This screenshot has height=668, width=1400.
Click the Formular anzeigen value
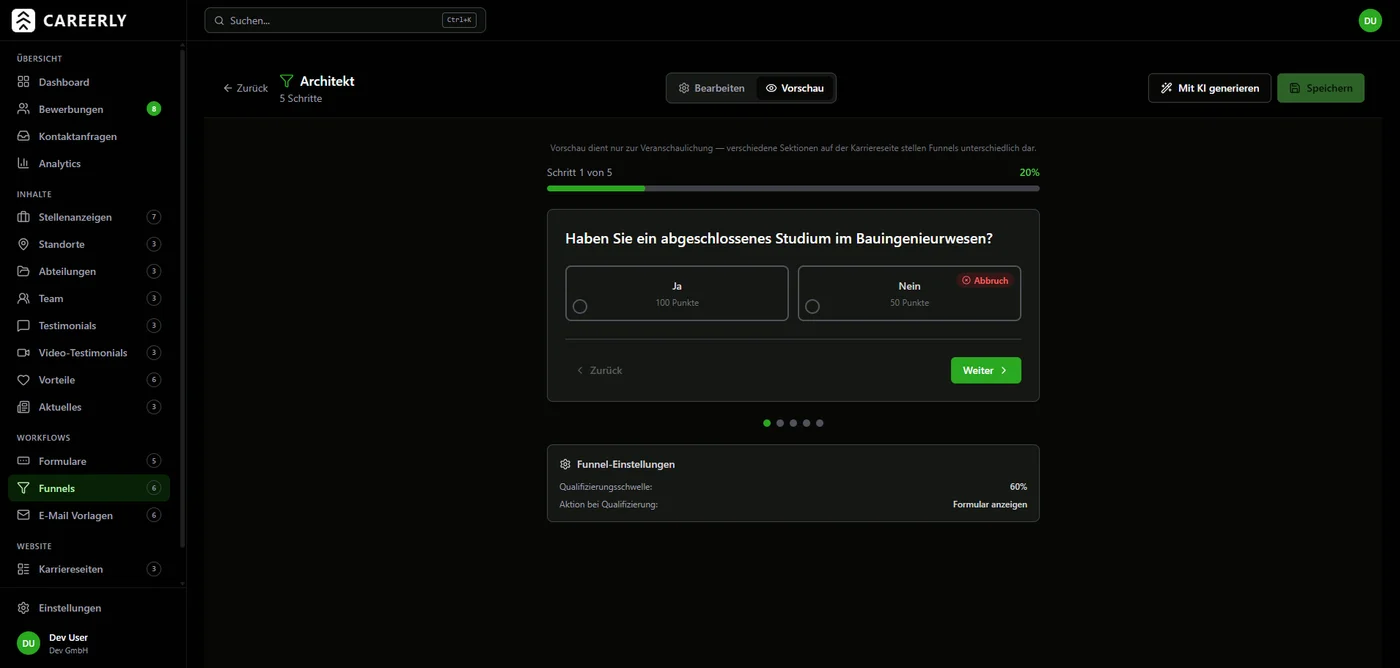(990, 505)
